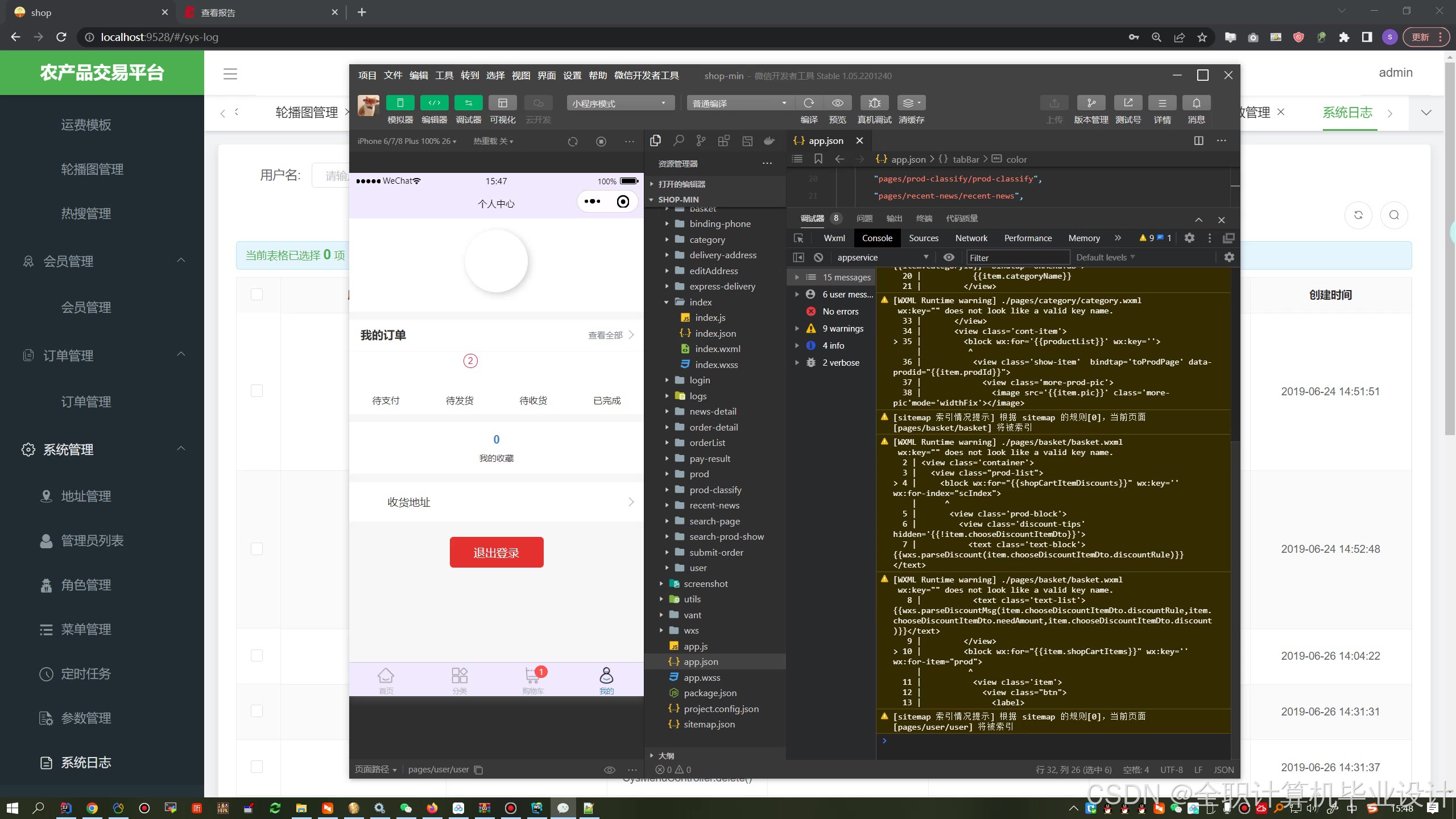The image size is (1456, 819).
Task: Expand the binding-phone folder
Action: click(x=719, y=224)
